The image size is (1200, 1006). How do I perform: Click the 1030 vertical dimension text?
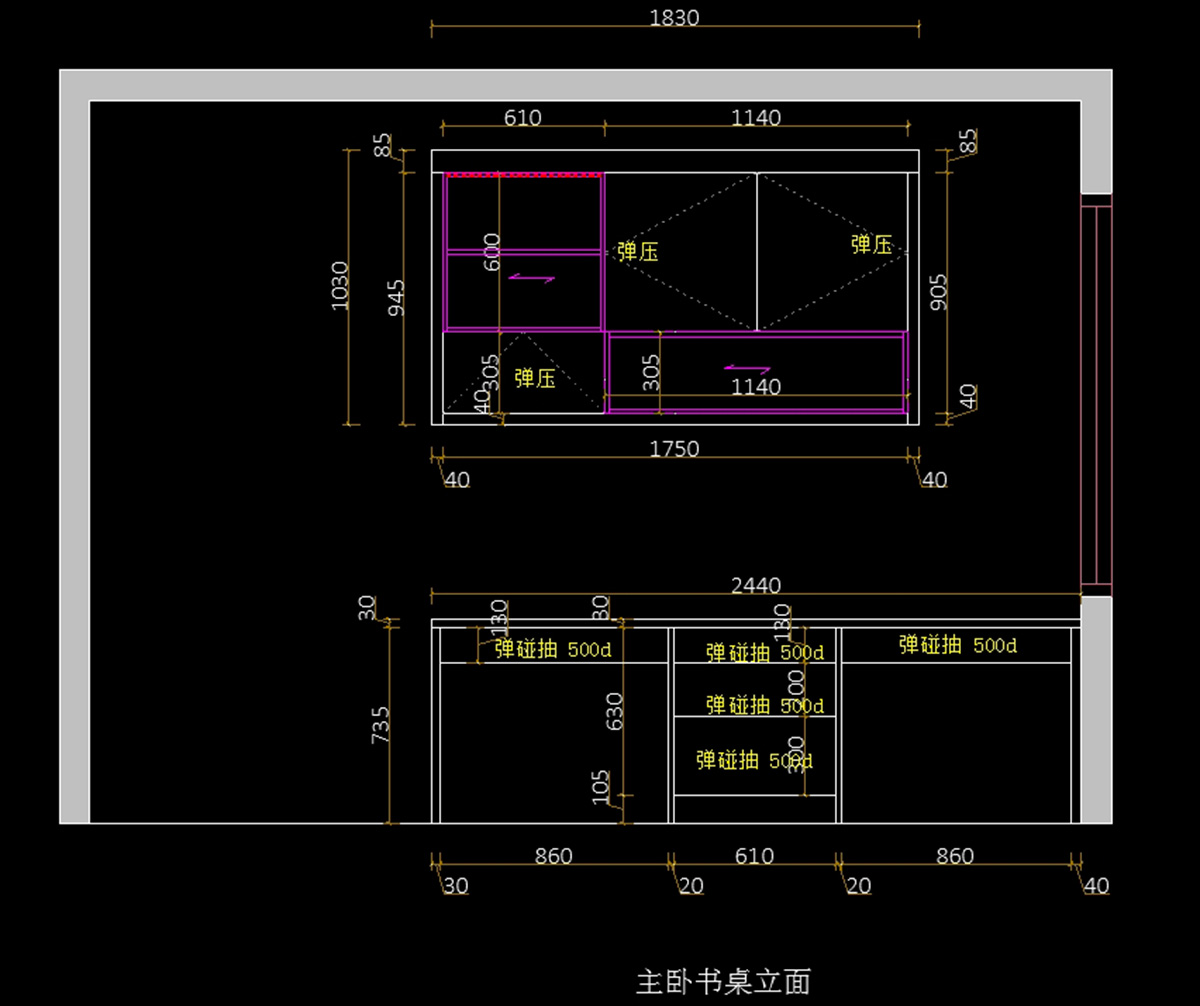(341, 285)
